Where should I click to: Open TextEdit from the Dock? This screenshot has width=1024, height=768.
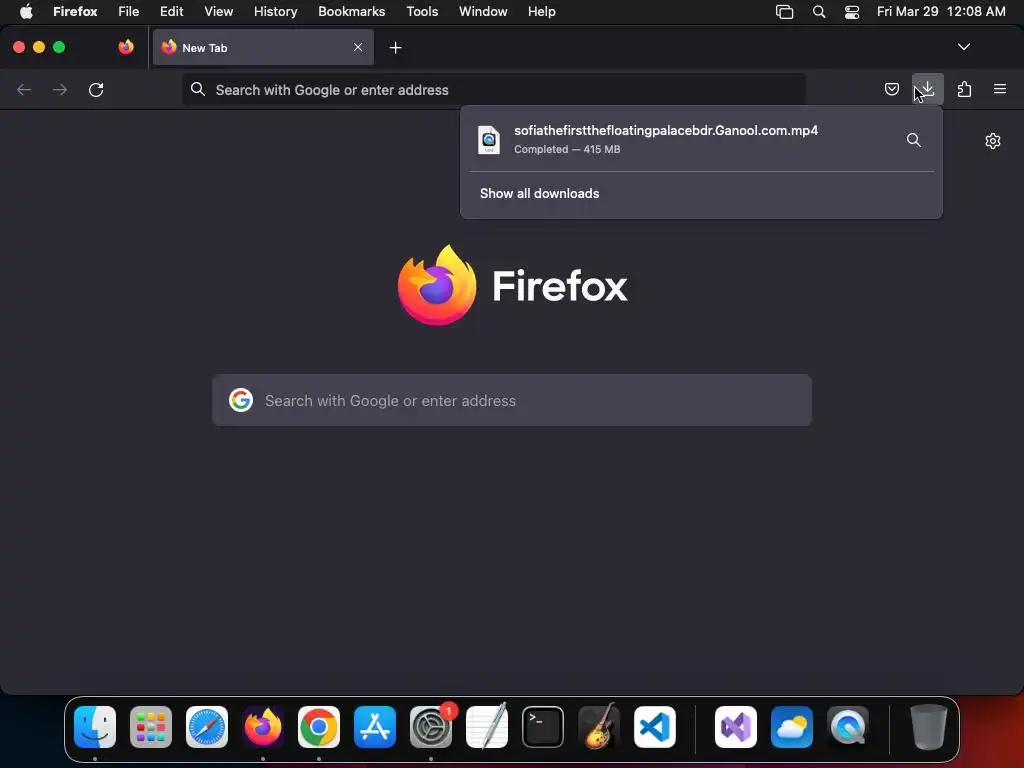tap(487, 726)
